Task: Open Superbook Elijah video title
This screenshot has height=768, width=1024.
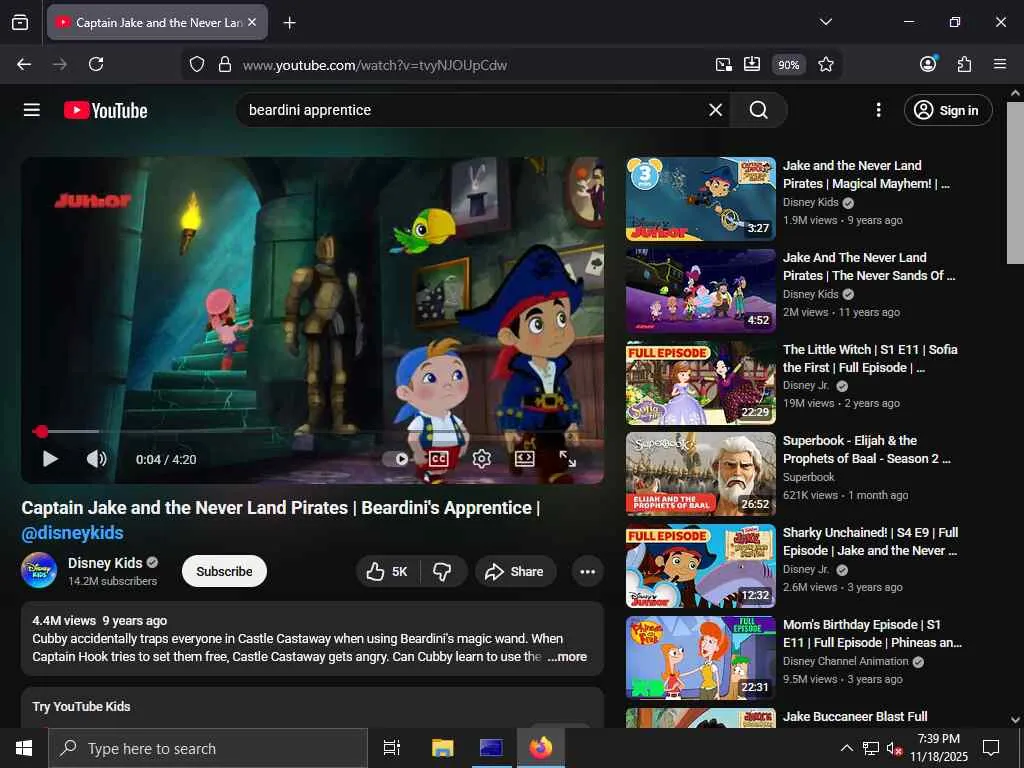Action: click(866, 449)
